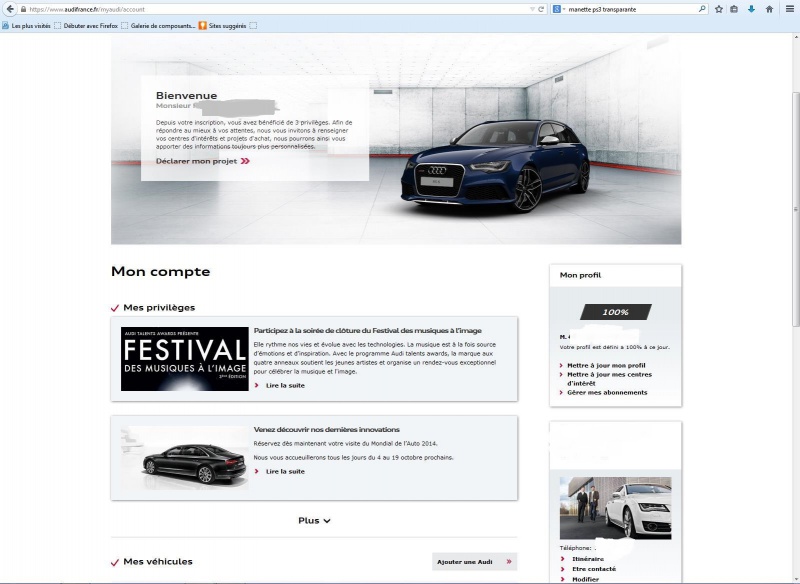Click the 'Mon profil' panel heading
Screen dimensions: 800x584
pos(580,275)
